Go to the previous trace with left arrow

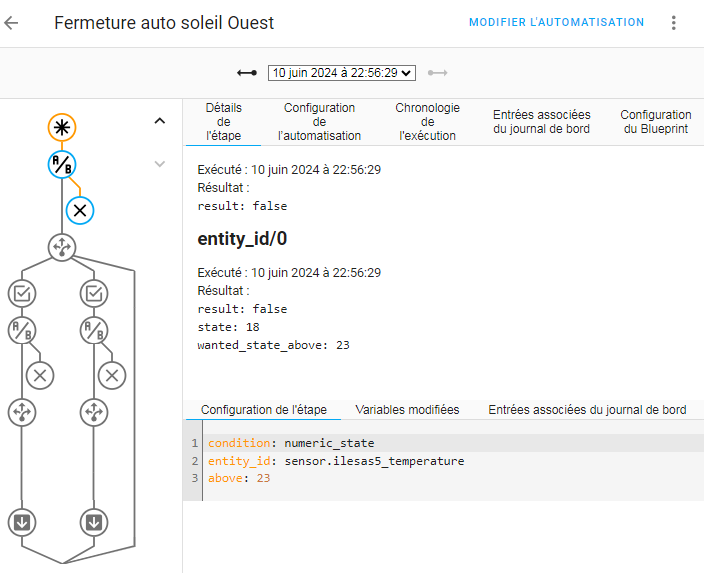click(247, 73)
